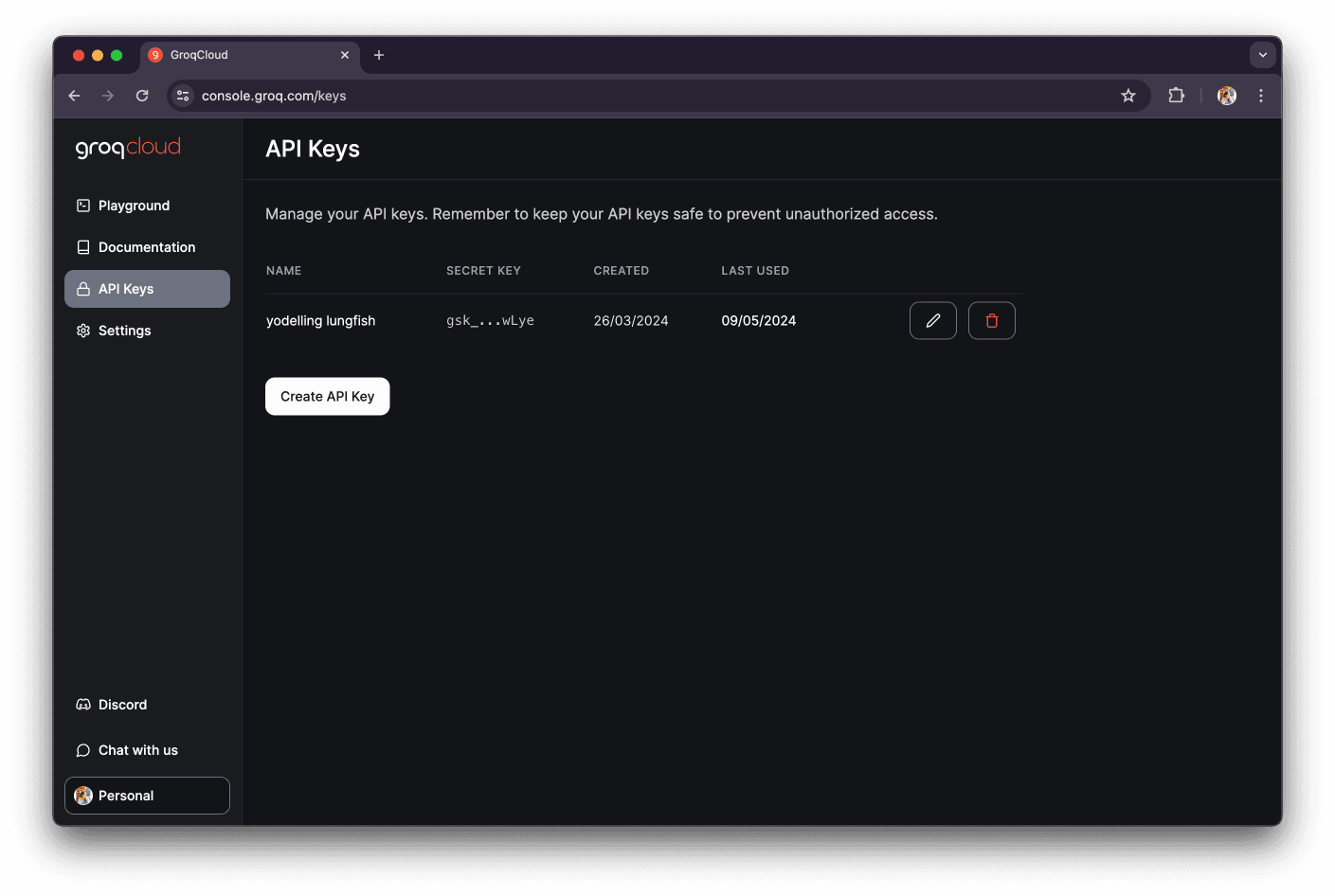Open the tab search chevron
The height and width of the screenshot is (896, 1335).
tap(1262, 54)
